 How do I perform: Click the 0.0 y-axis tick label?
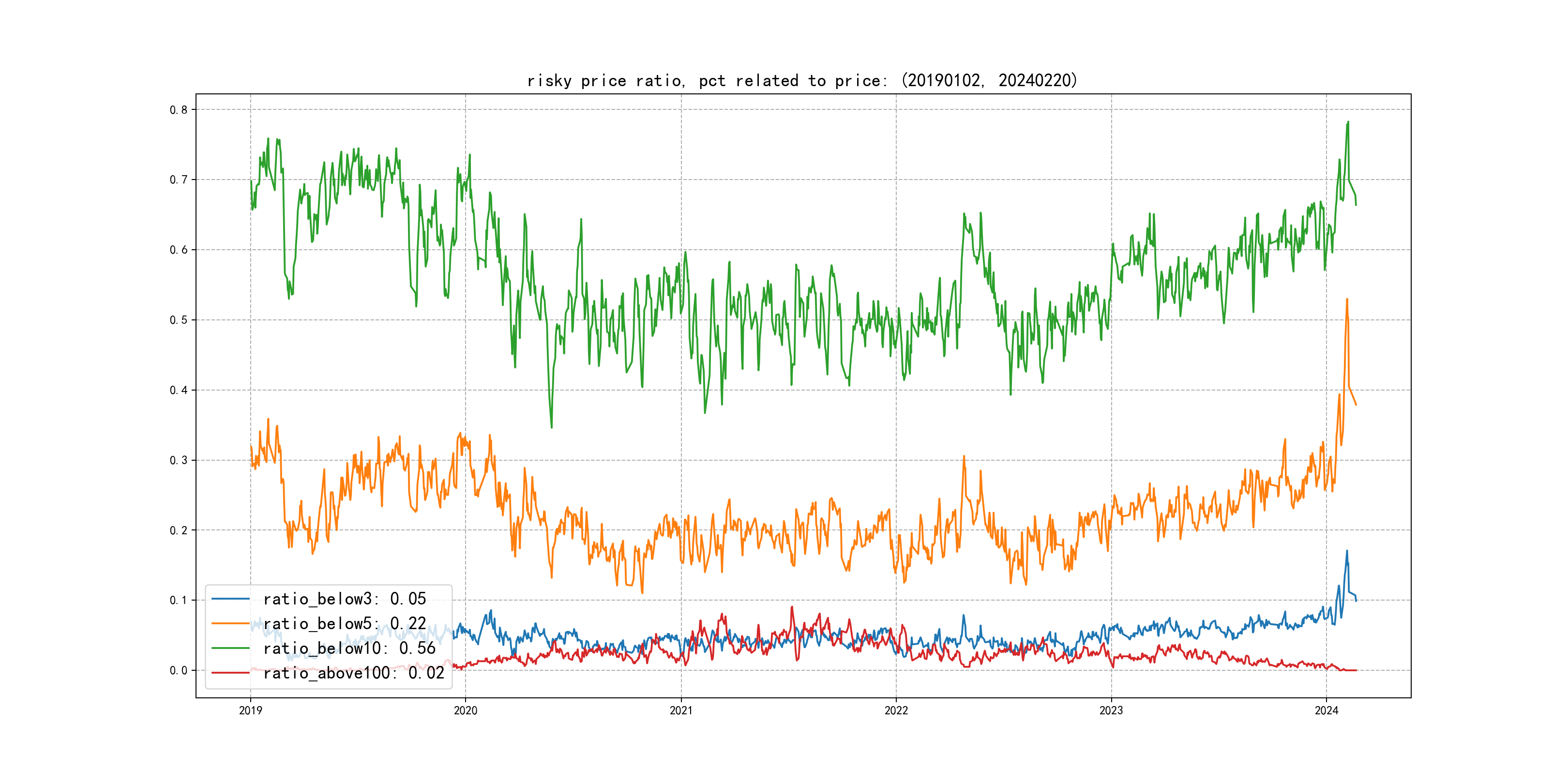click(x=179, y=670)
